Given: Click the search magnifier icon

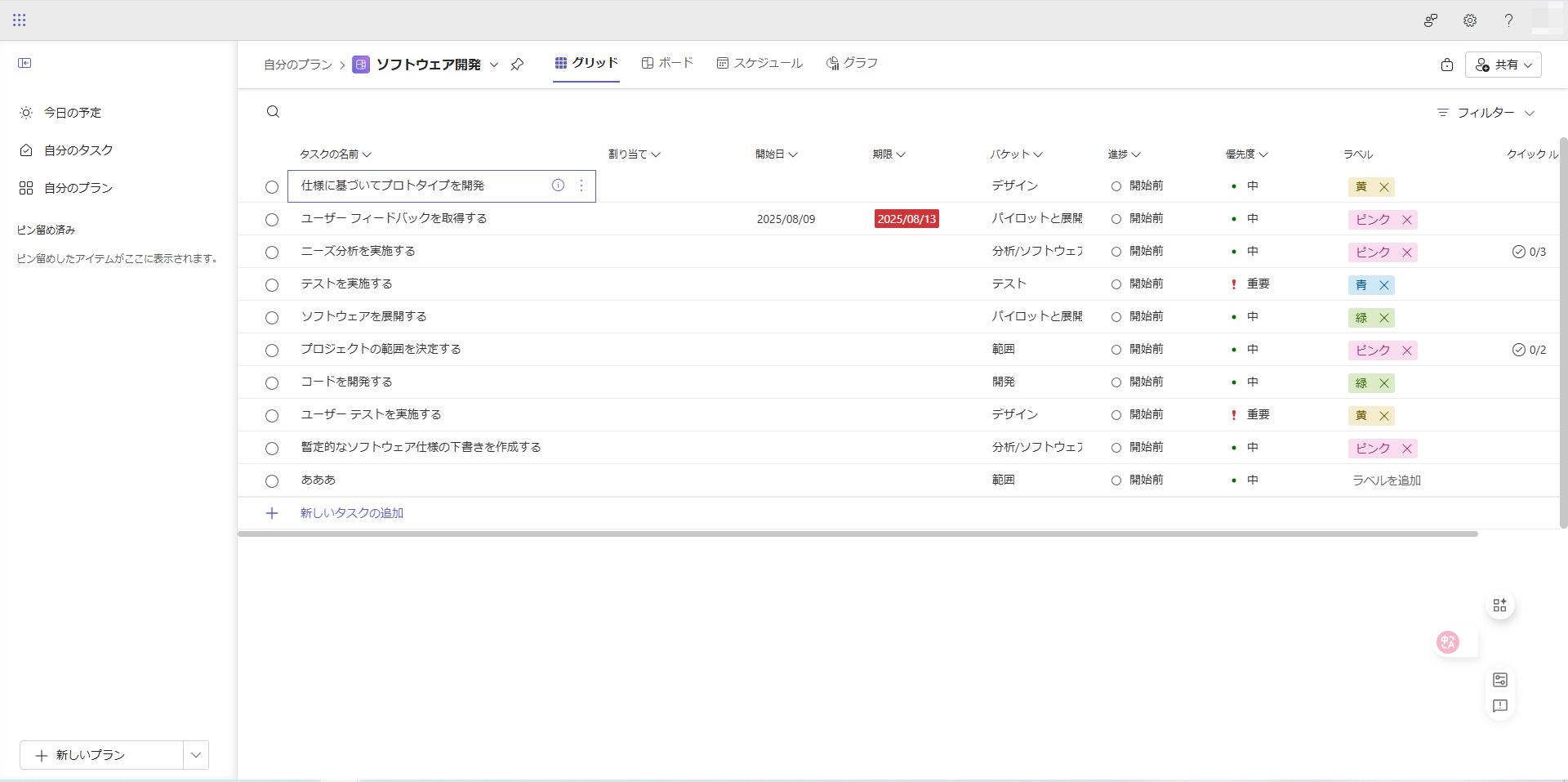Looking at the screenshot, I should (273, 112).
